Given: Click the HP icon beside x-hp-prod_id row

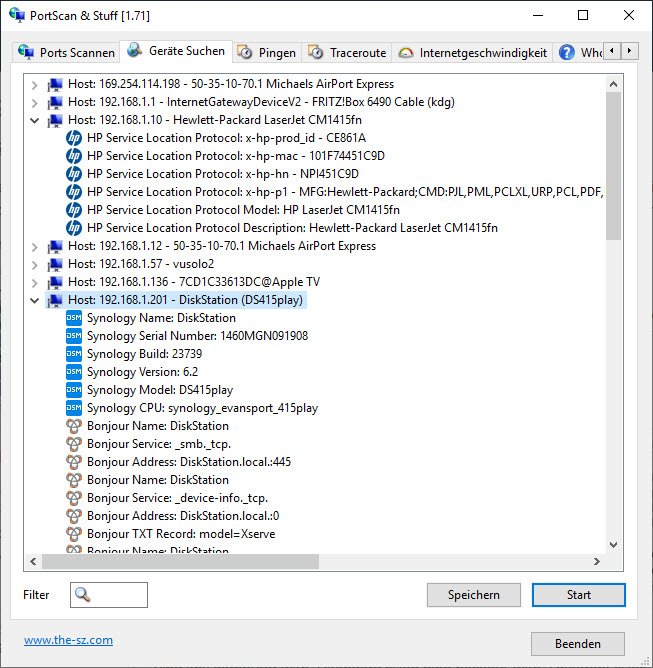Looking at the screenshot, I should pos(74,138).
